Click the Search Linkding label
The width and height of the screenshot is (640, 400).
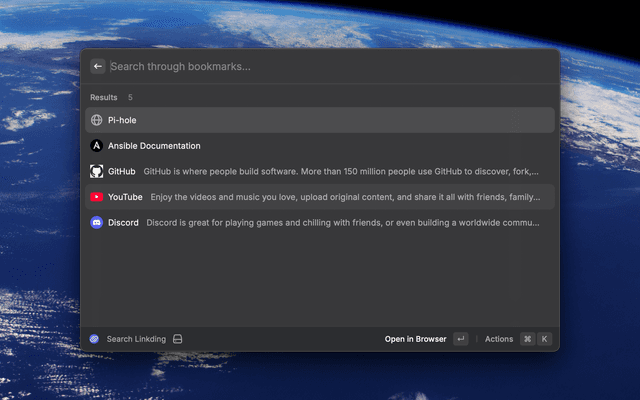click(136, 339)
